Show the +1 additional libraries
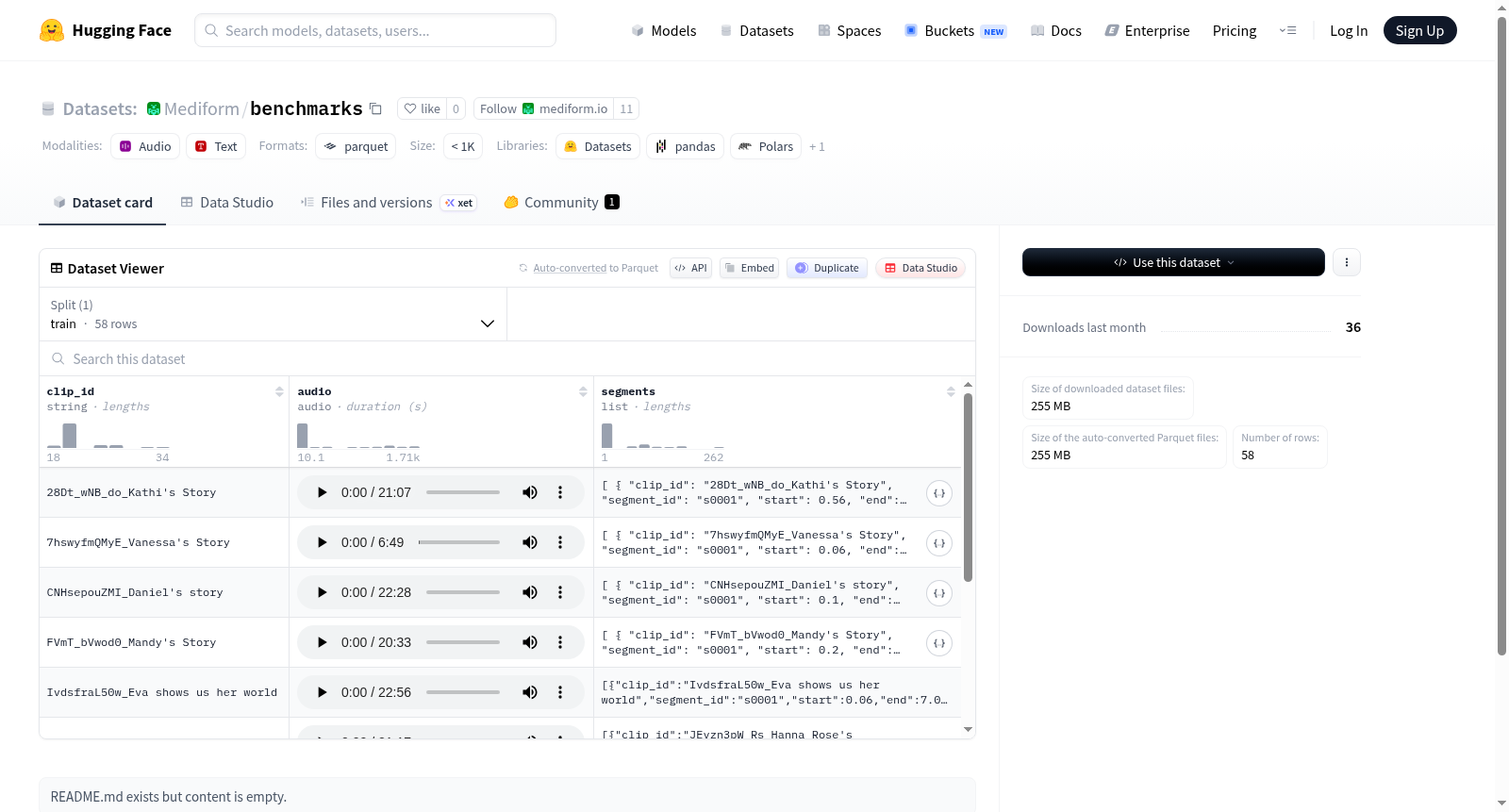The width and height of the screenshot is (1509, 812). [817, 146]
